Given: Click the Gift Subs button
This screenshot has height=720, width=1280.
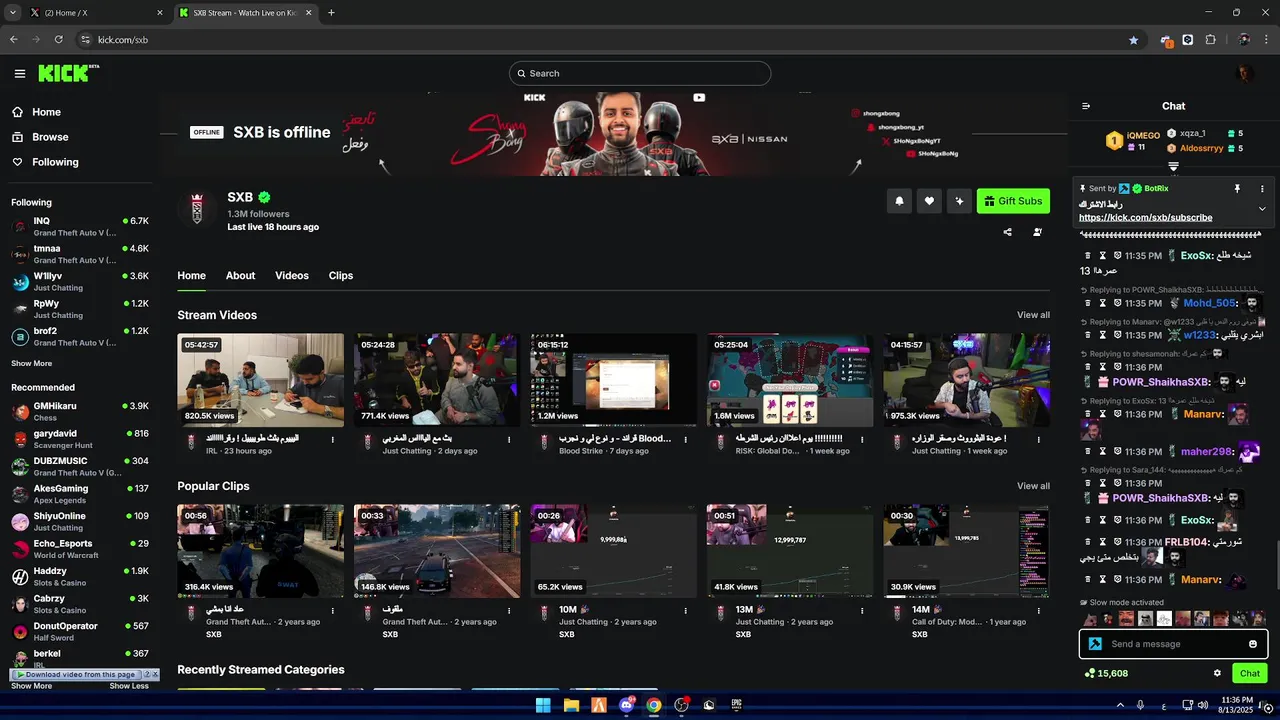Looking at the screenshot, I should 1013,201.
